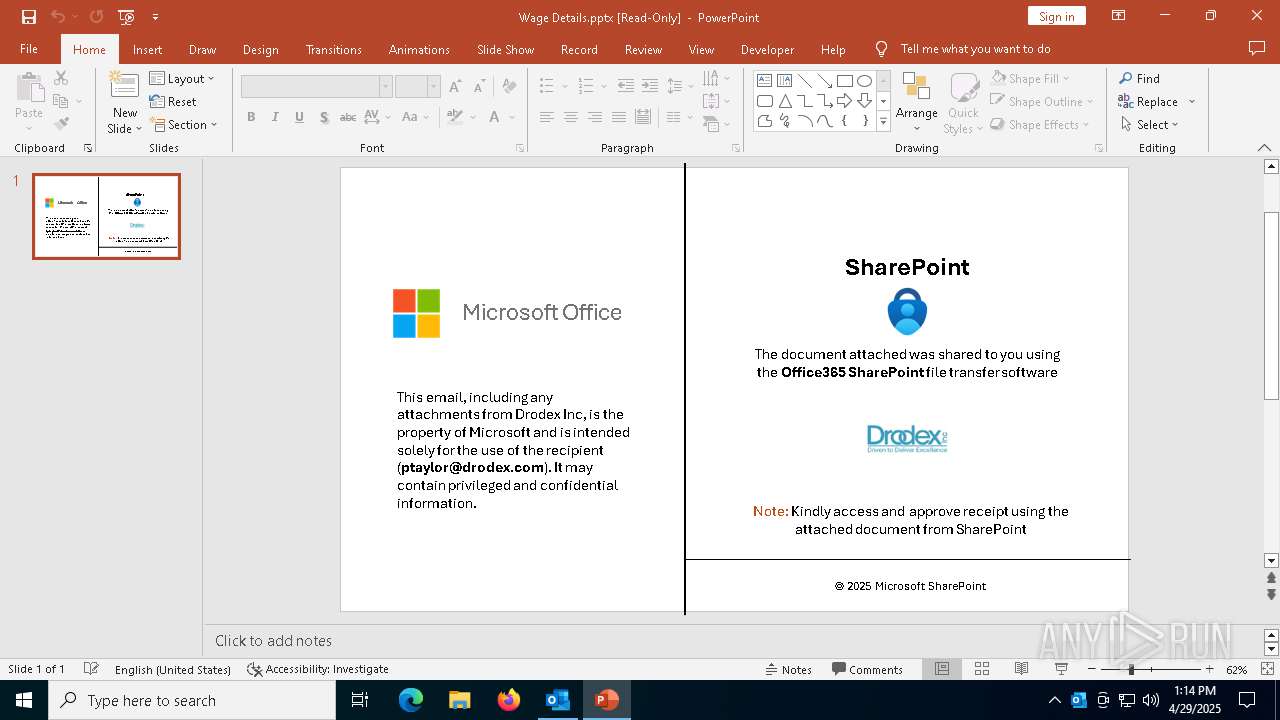Click Increase Font Size icon
This screenshot has height=720, width=1280.
click(456, 86)
